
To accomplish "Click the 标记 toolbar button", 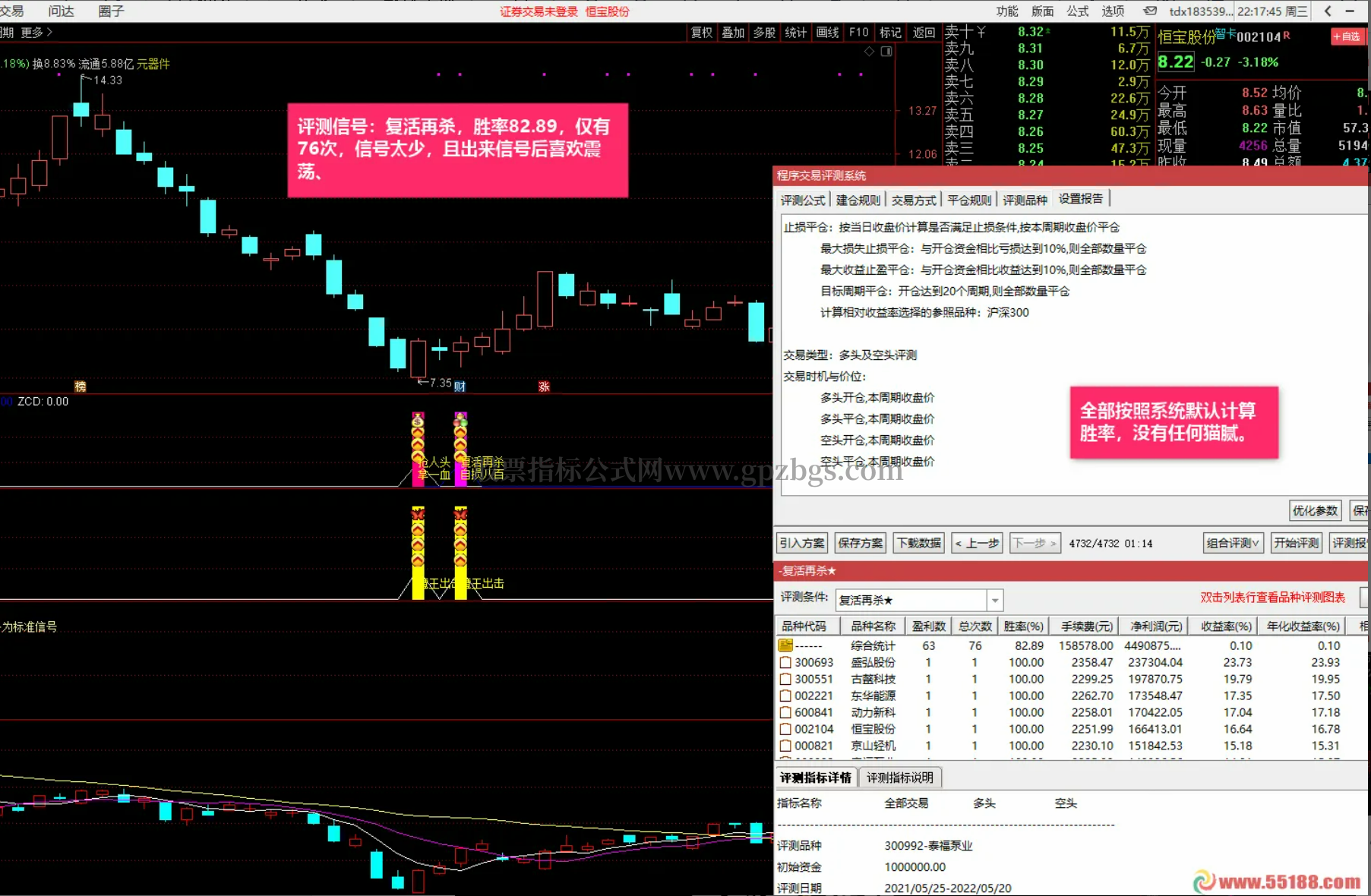I will pyautogui.click(x=890, y=32).
